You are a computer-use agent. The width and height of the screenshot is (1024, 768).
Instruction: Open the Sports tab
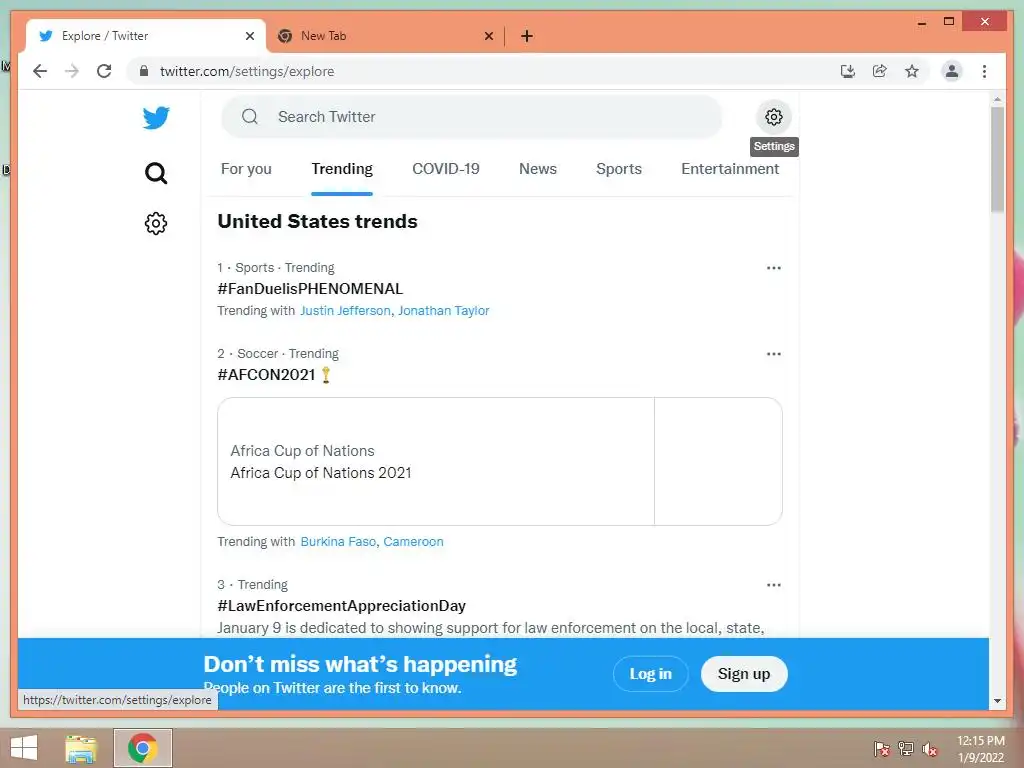coord(619,169)
